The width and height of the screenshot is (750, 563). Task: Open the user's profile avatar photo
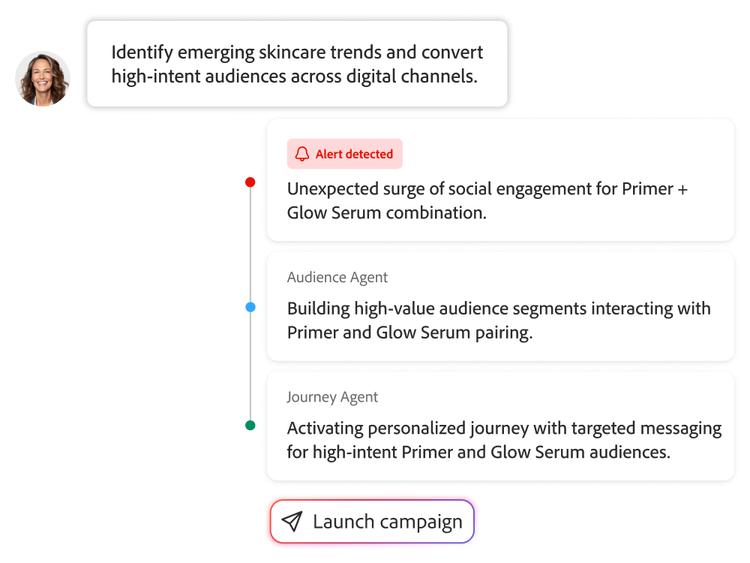42,79
